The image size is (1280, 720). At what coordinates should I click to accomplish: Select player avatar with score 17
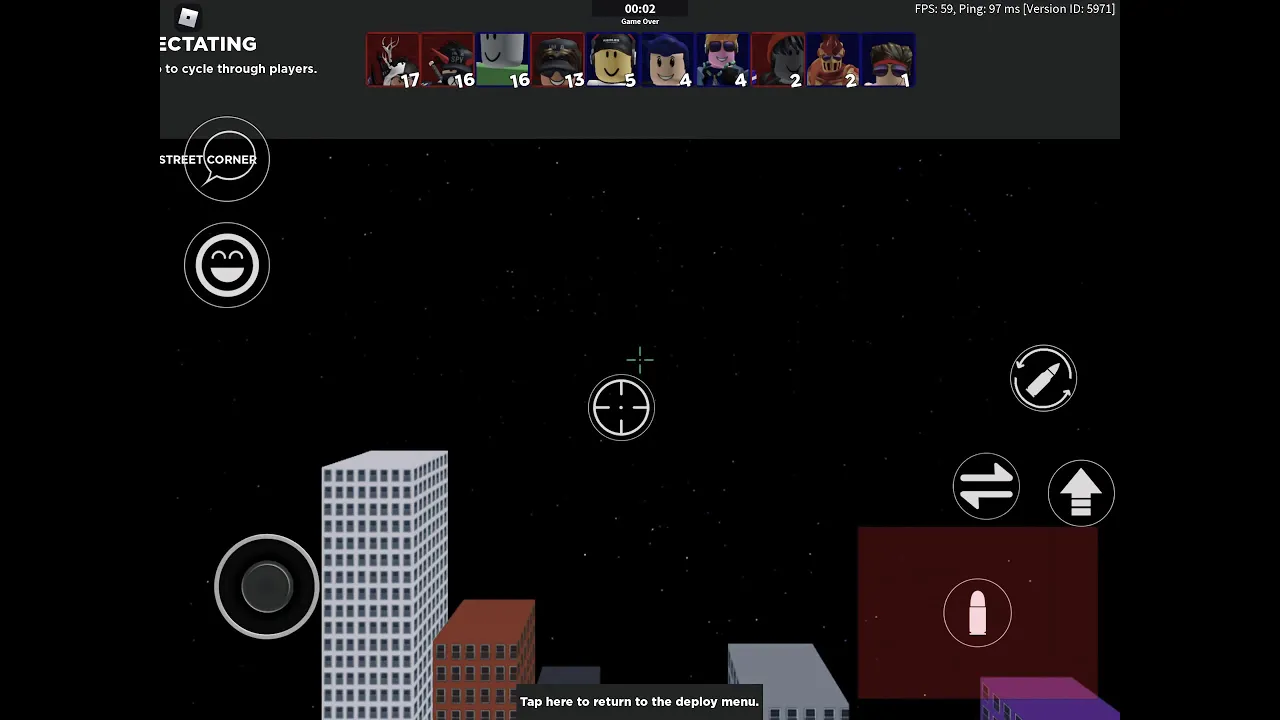click(393, 60)
